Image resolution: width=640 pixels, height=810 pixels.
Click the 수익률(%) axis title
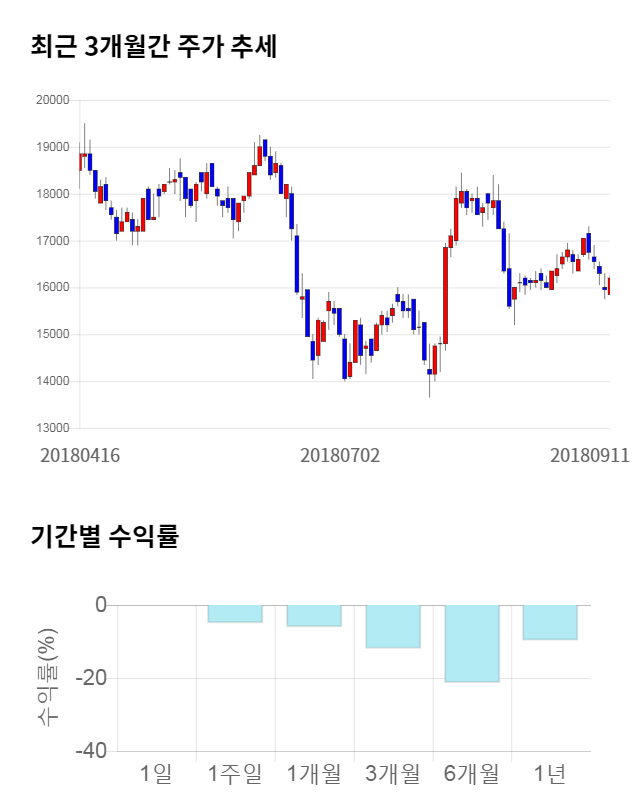(47, 678)
